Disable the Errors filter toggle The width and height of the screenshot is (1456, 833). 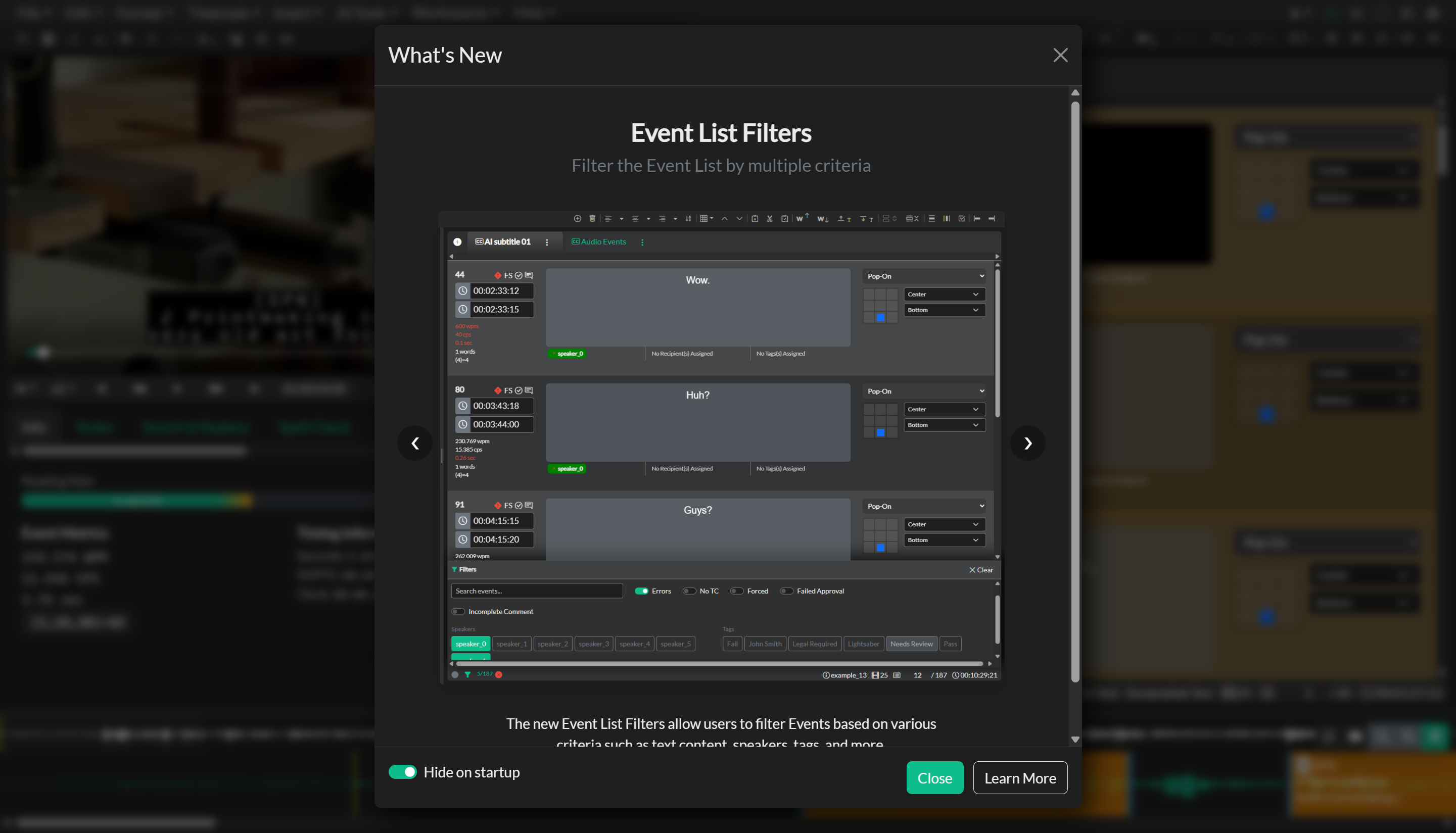click(641, 591)
